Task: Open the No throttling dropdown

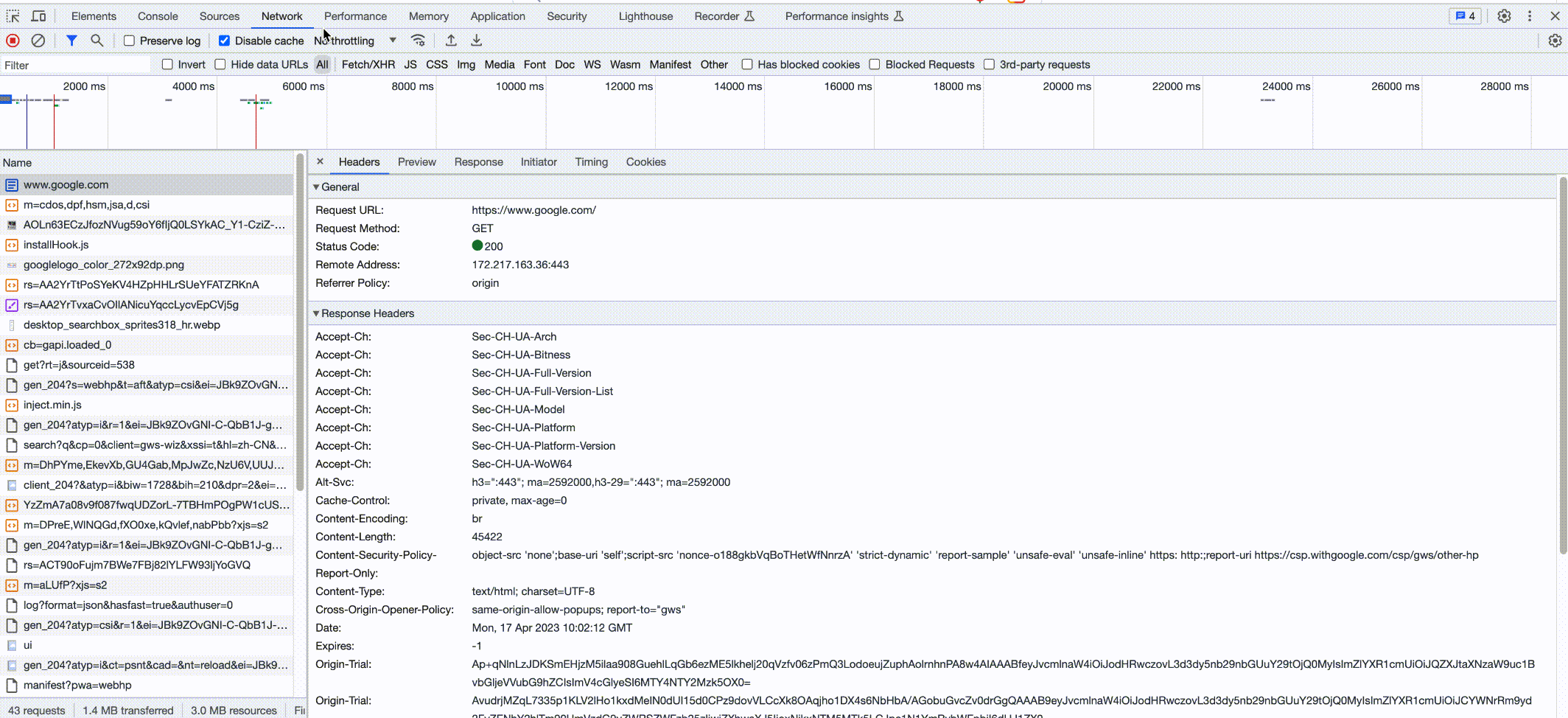Action: 356,41
